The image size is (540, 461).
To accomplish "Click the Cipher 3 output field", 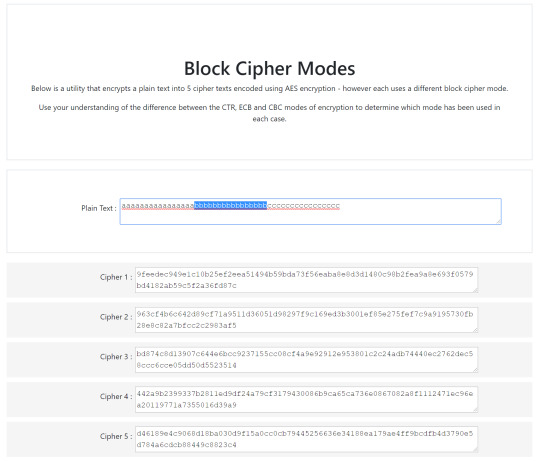I will tap(306, 360).
